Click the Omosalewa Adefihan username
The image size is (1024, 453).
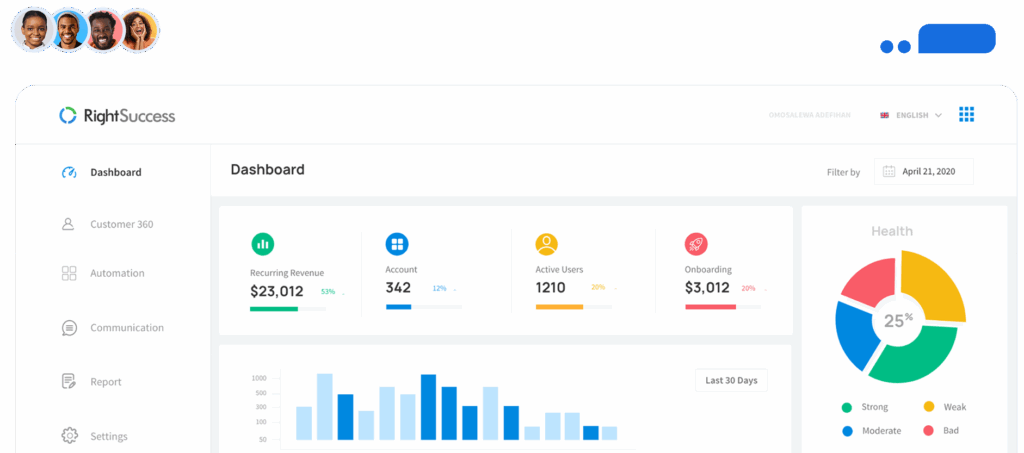tap(809, 115)
